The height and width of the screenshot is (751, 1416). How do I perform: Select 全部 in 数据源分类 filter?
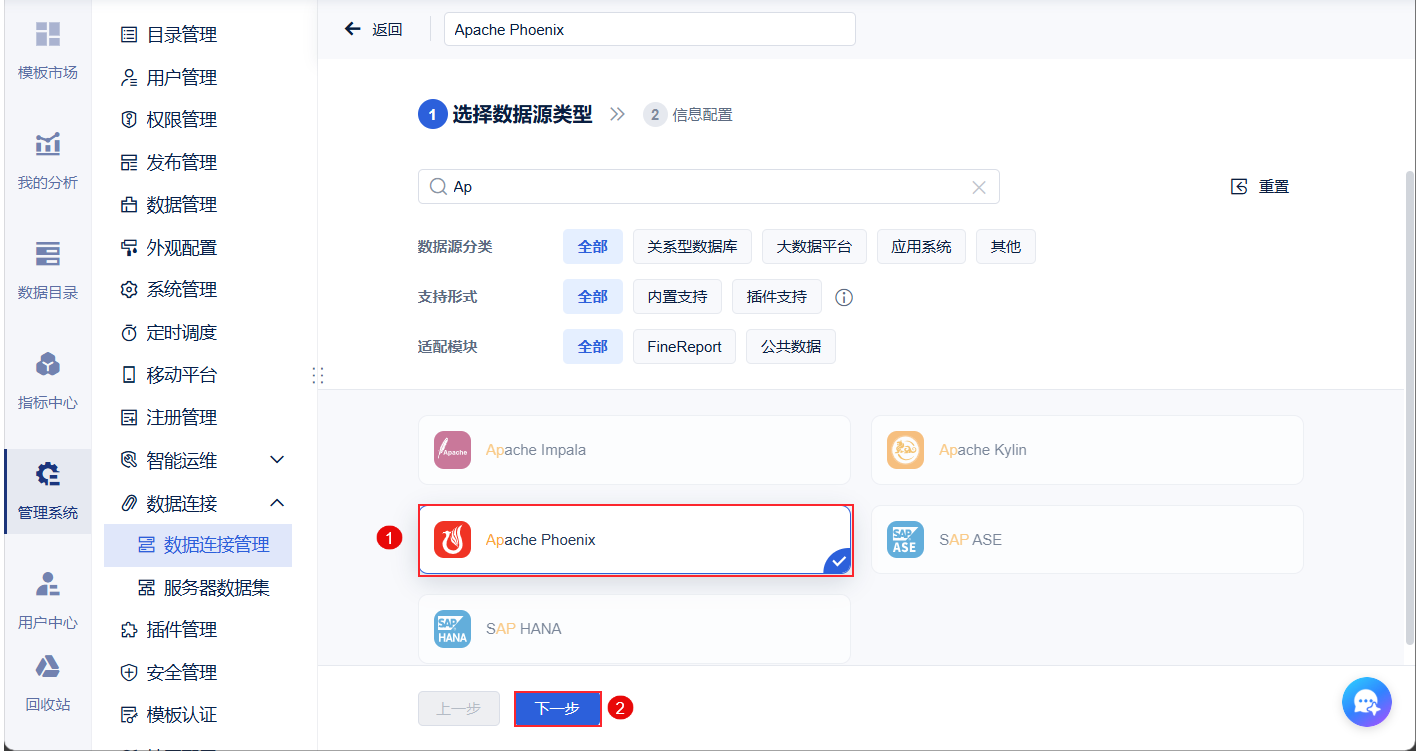coord(593,247)
